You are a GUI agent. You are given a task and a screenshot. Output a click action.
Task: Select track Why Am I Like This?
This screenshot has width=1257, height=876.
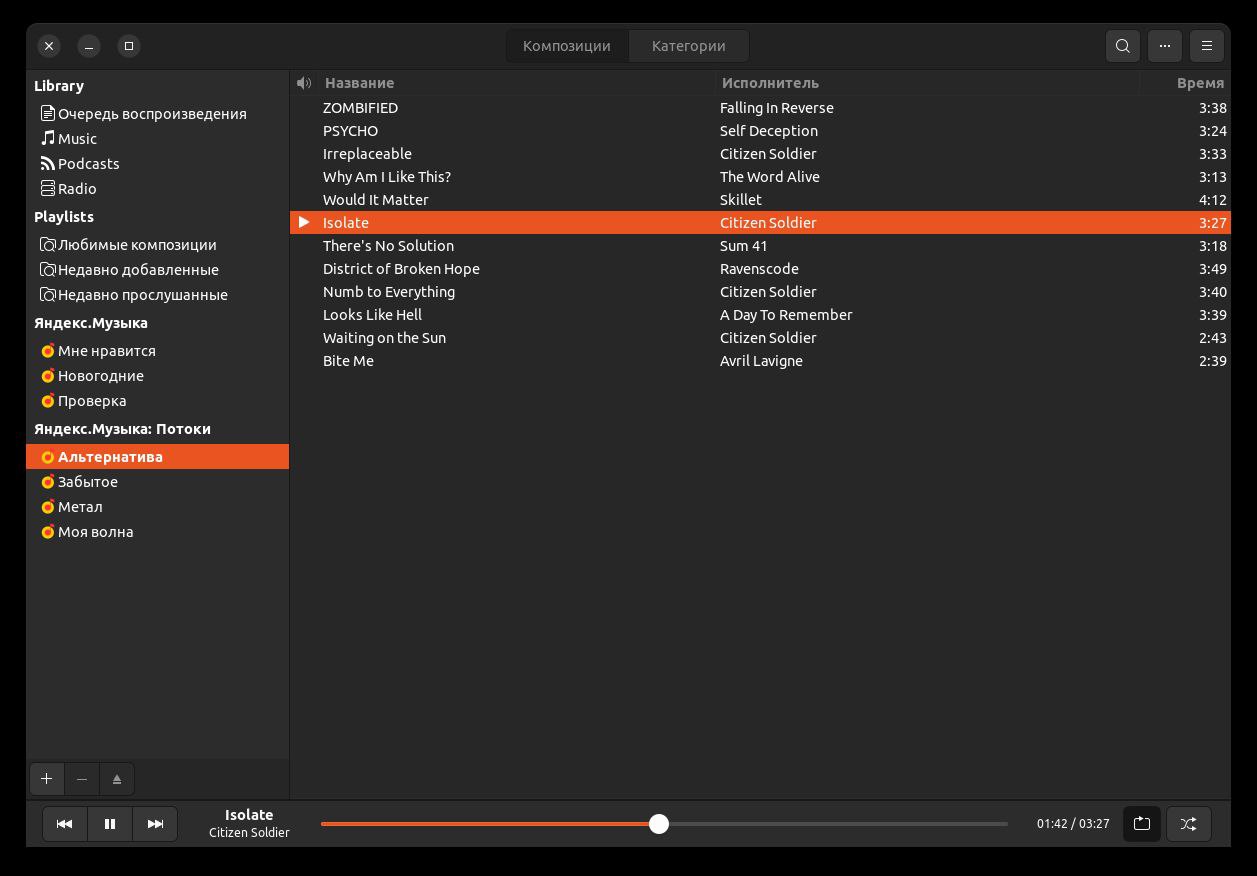tap(760, 177)
